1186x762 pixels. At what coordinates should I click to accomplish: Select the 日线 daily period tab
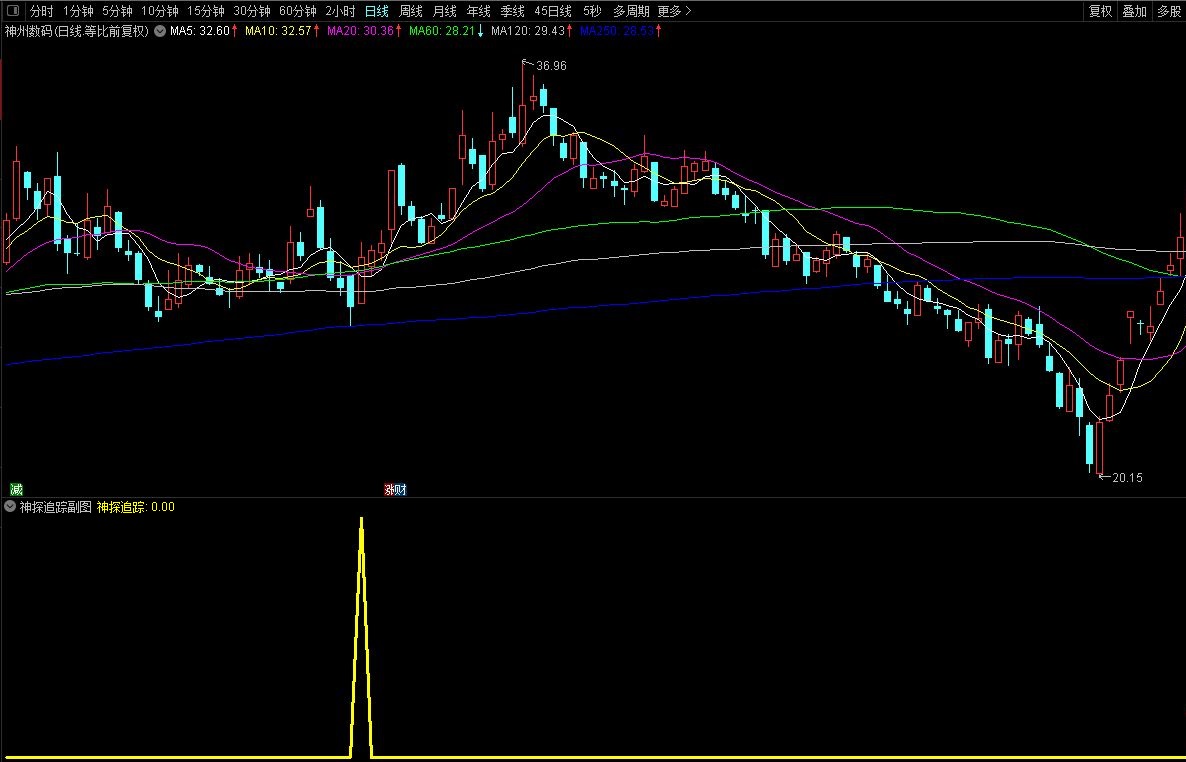tap(377, 11)
